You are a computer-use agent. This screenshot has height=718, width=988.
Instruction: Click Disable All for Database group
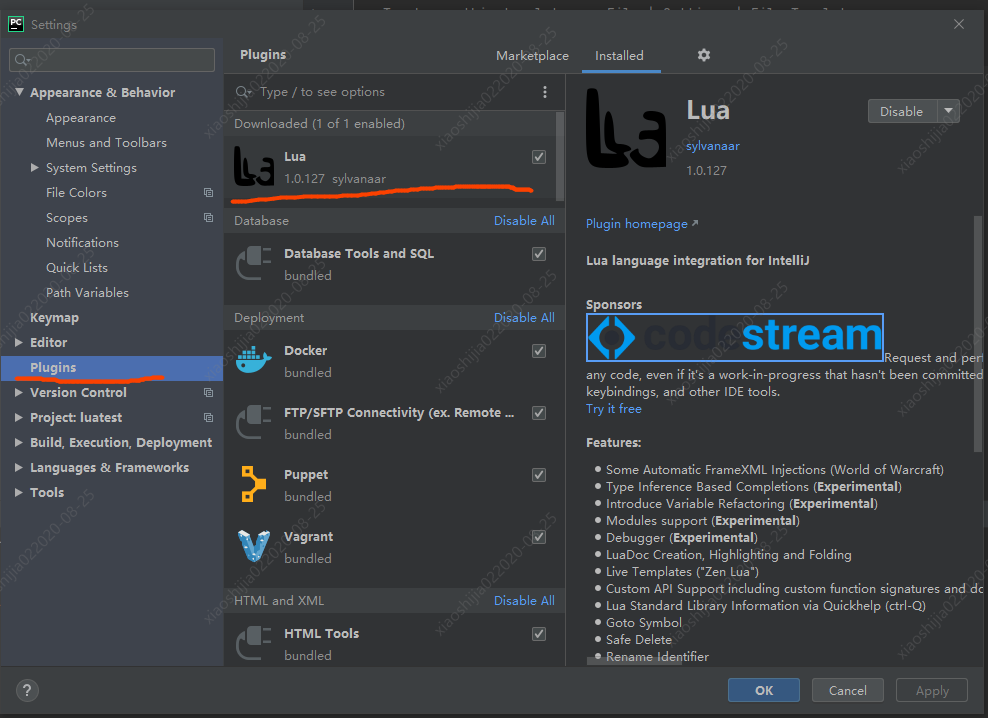coord(524,221)
